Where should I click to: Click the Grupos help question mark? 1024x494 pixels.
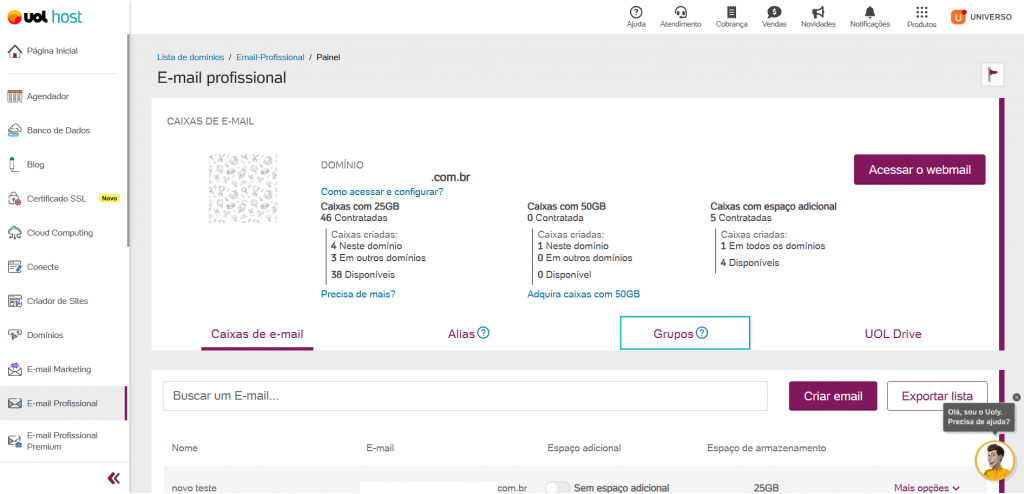[701, 333]
